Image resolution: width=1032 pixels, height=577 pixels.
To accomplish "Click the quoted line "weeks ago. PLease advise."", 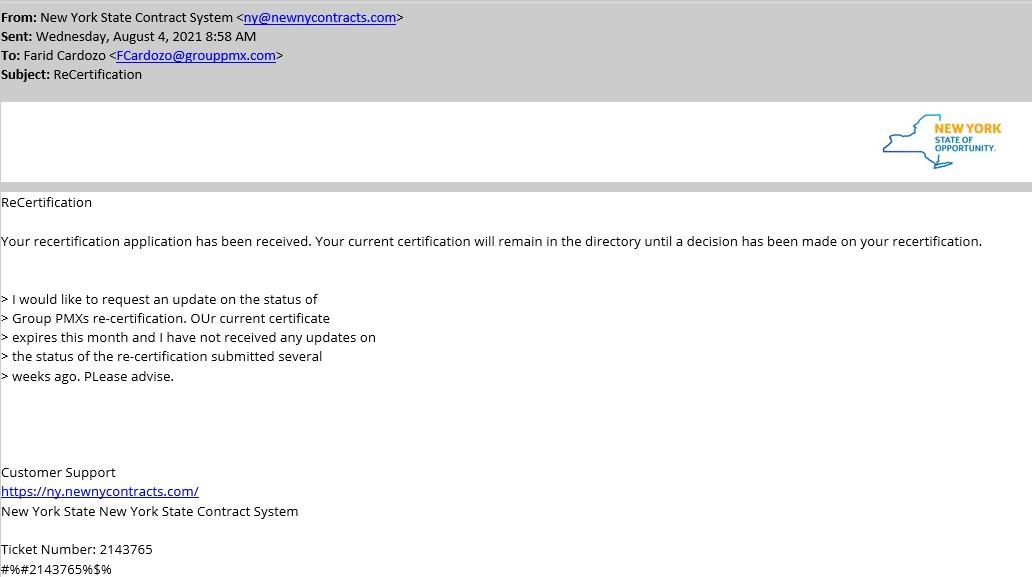I will pos(92,377).
